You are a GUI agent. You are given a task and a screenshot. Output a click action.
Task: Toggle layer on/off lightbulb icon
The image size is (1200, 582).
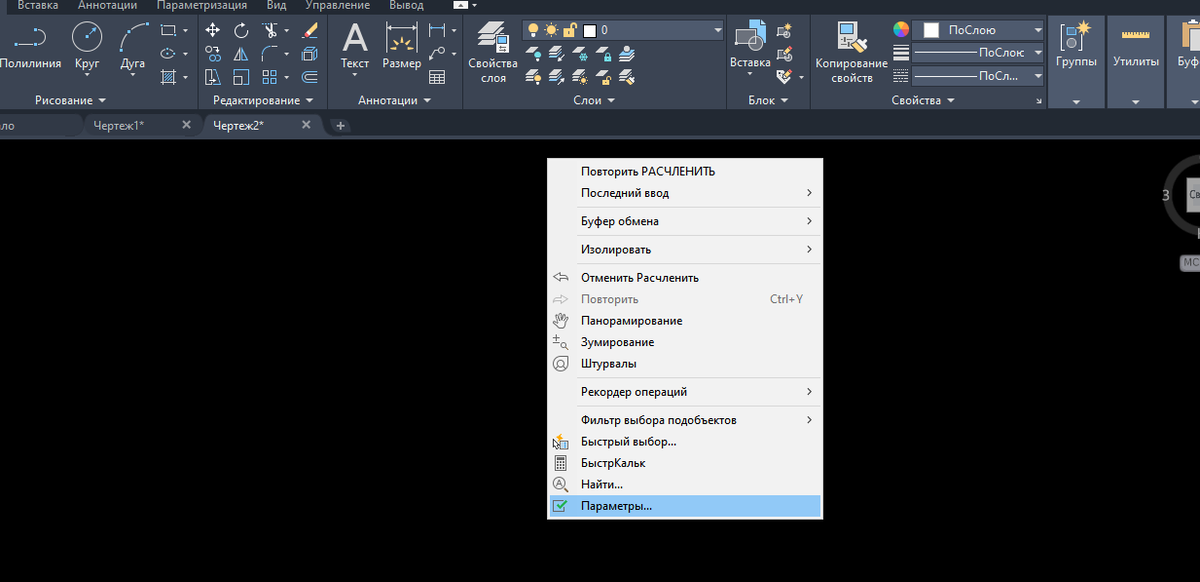coord(534,31)
